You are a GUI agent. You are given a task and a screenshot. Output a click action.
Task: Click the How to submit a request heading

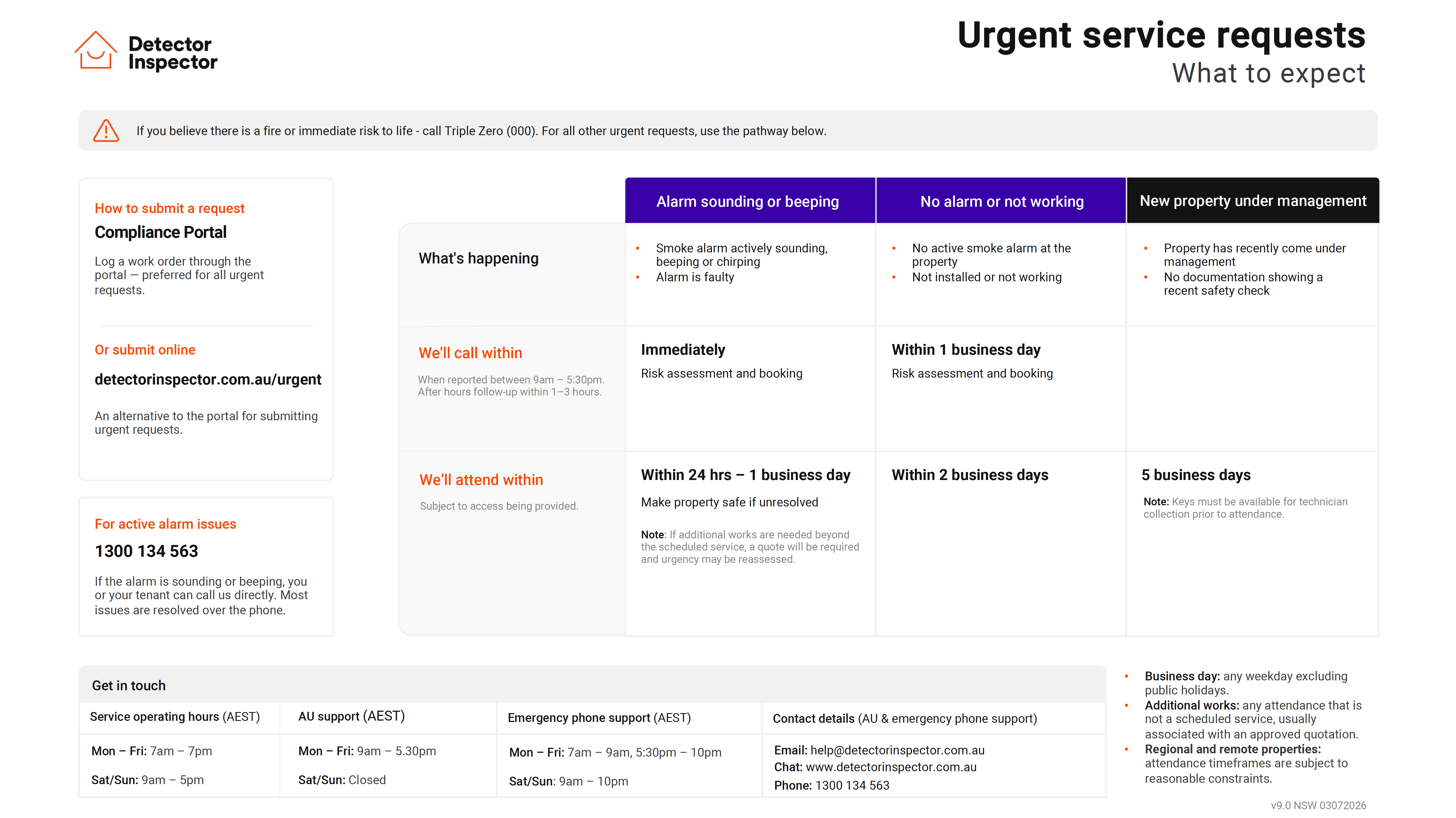(170, 209)
